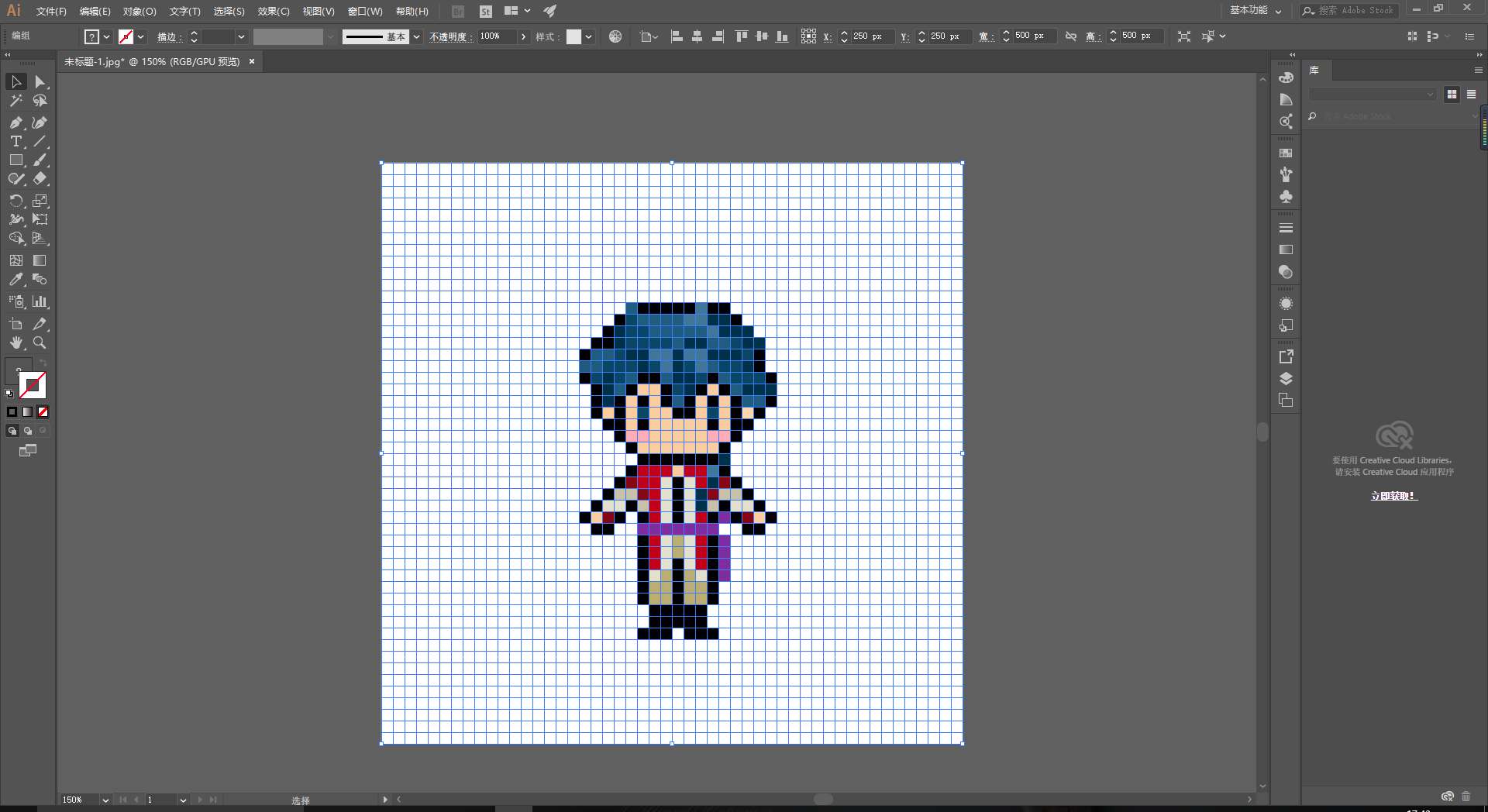Click the Stroke color box
The image size is (1488, 812).
(x=33, y=385)
